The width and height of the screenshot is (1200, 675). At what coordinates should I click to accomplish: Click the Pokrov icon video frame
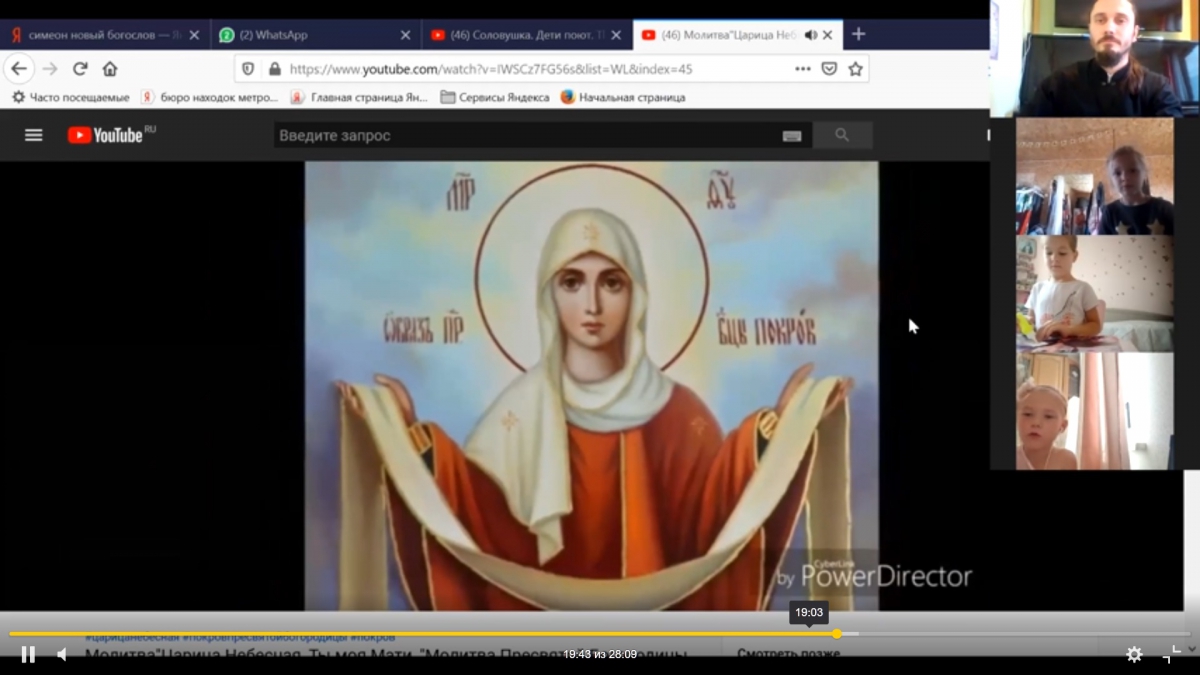click(591, 386)
